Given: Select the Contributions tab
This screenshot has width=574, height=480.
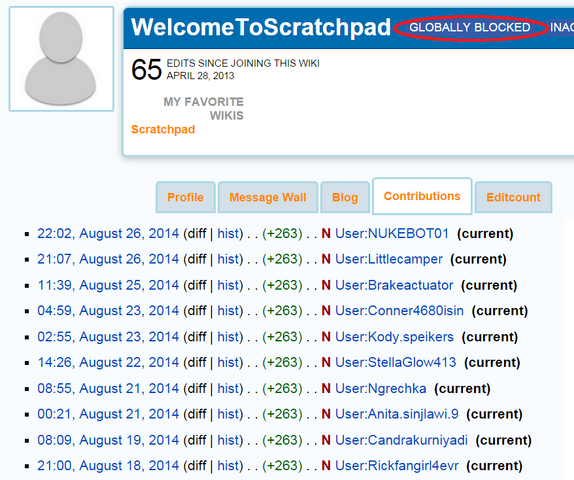Looking at the screenshot, I should (x=422, y=196).
